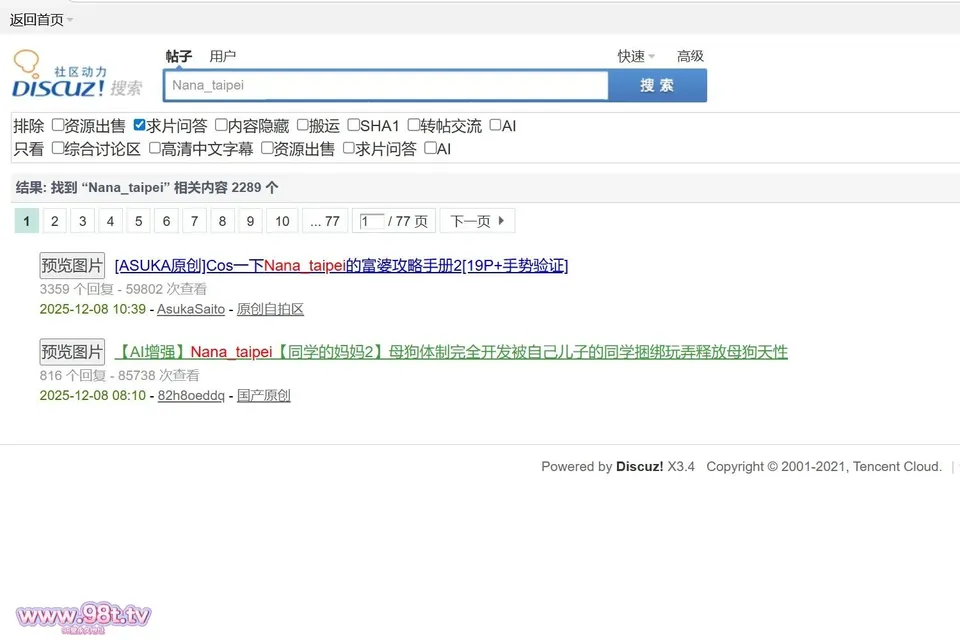
Task: Check the SHA1 exclude checkbox
Action: point(353,125)
